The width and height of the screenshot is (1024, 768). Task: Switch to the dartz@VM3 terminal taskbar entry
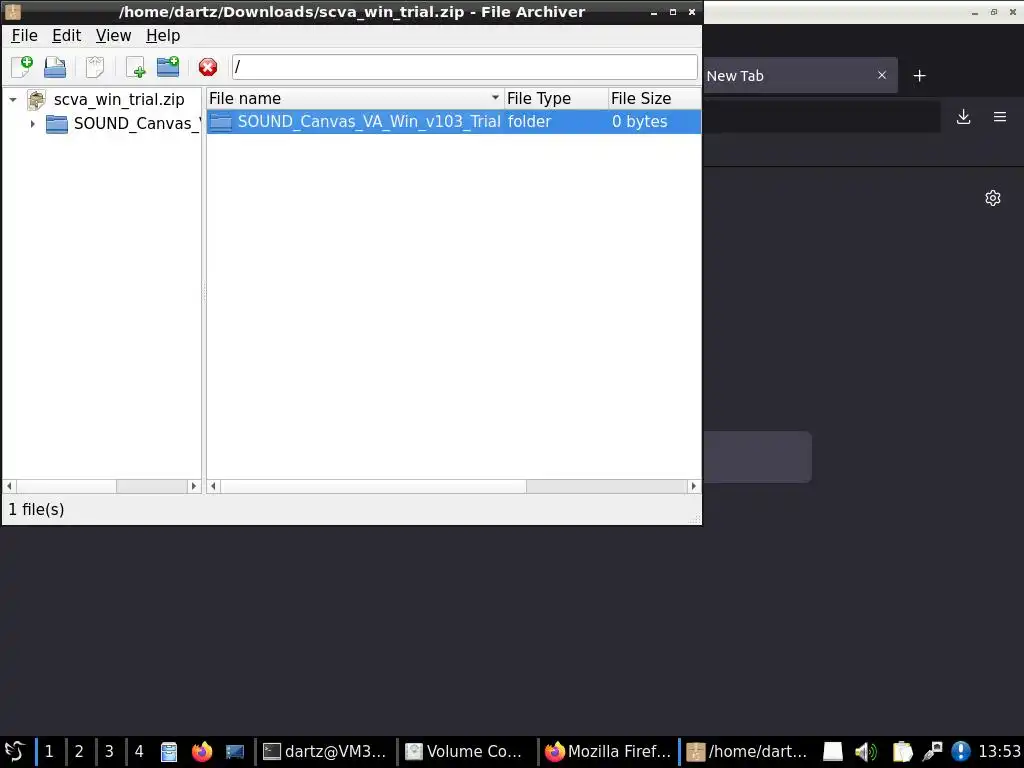click(x=325, y=752)
